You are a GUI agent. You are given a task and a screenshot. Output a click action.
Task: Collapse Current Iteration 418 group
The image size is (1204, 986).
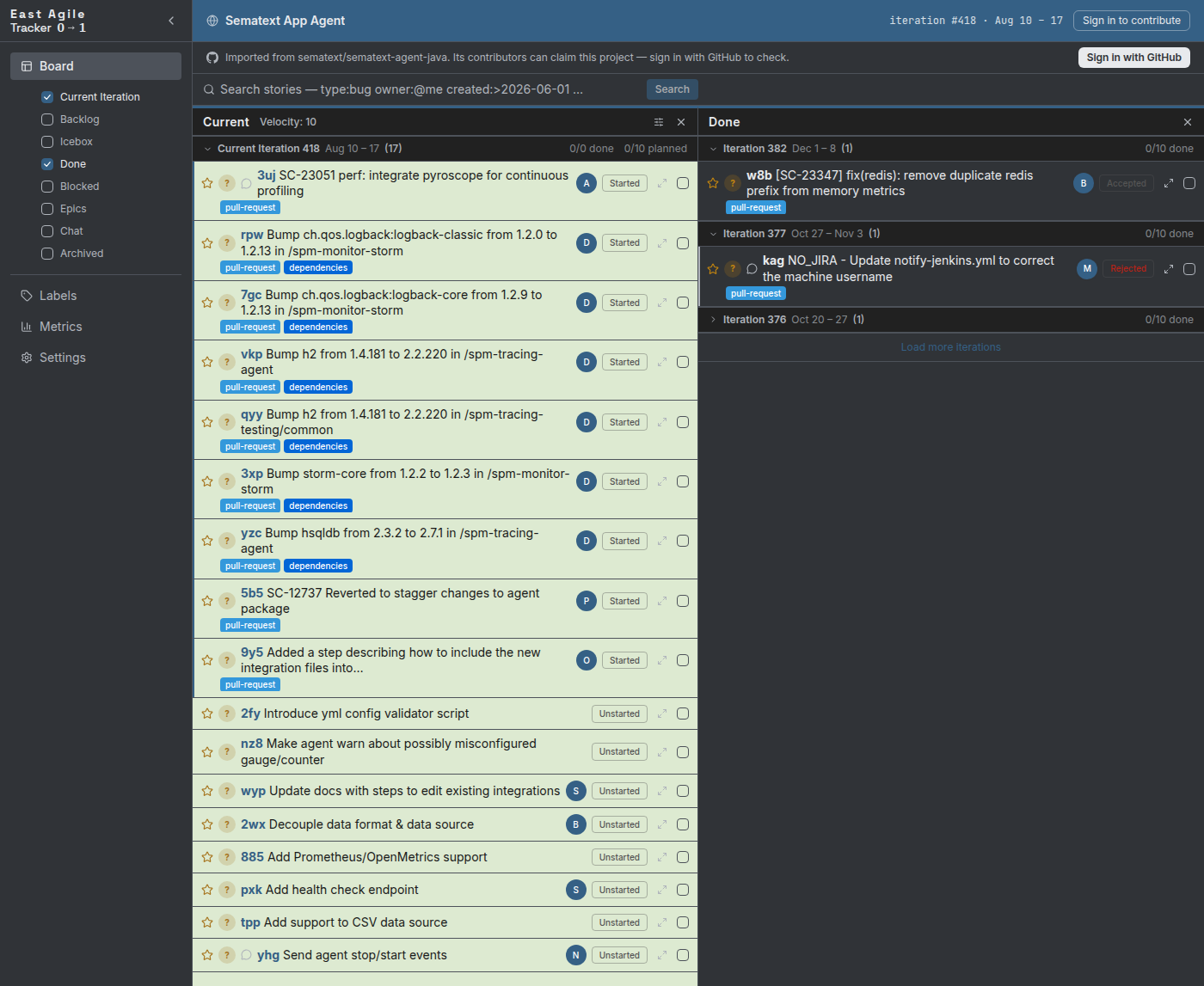pyautogui.click(x=207, y=149)
